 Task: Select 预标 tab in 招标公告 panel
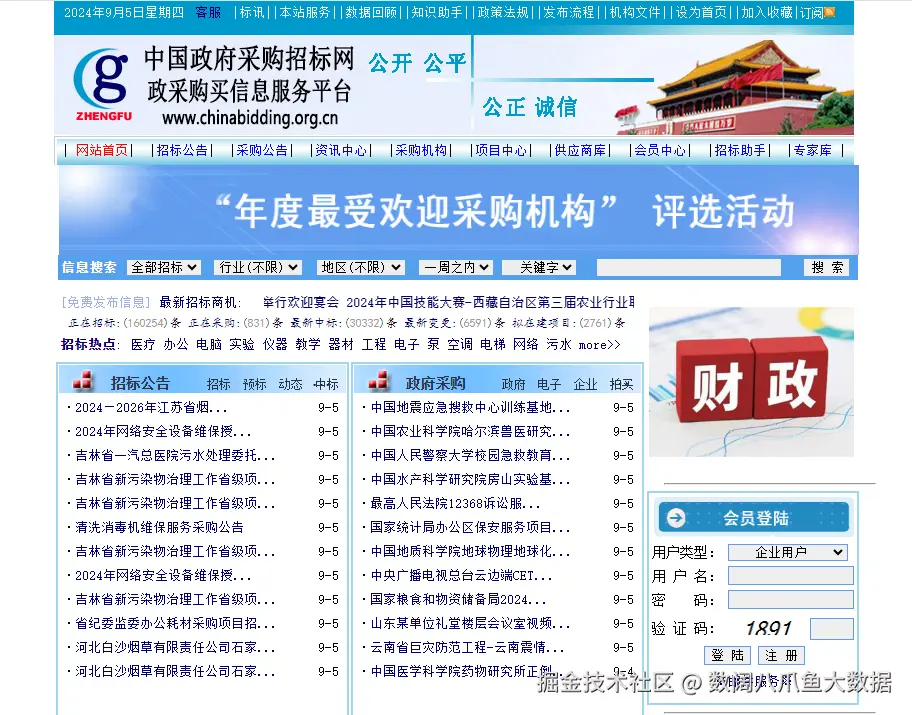254,384
